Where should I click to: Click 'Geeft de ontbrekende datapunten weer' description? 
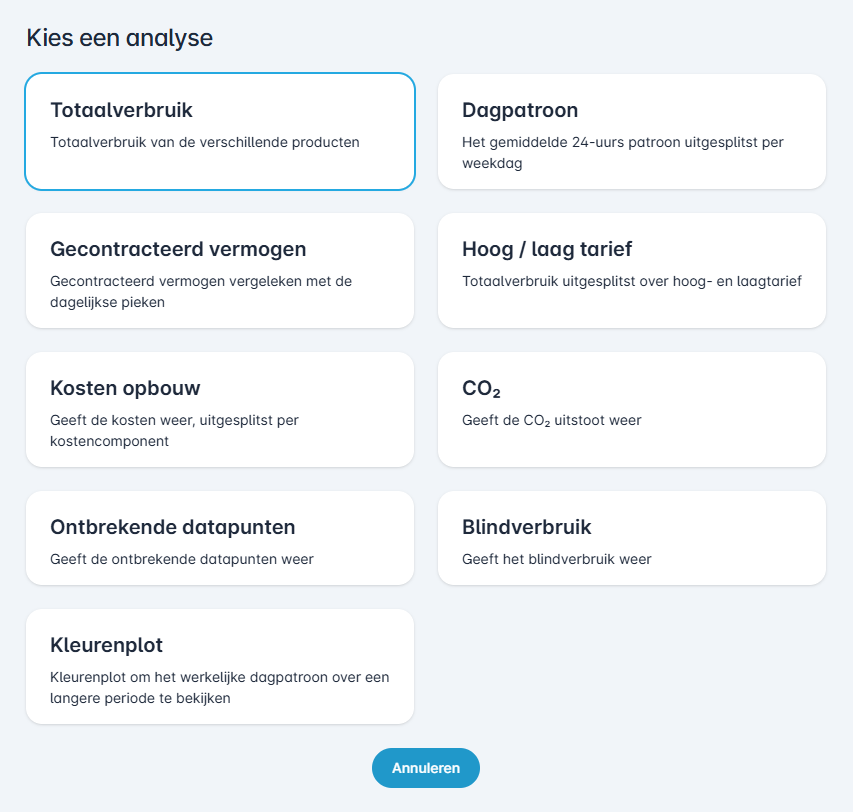182,559
